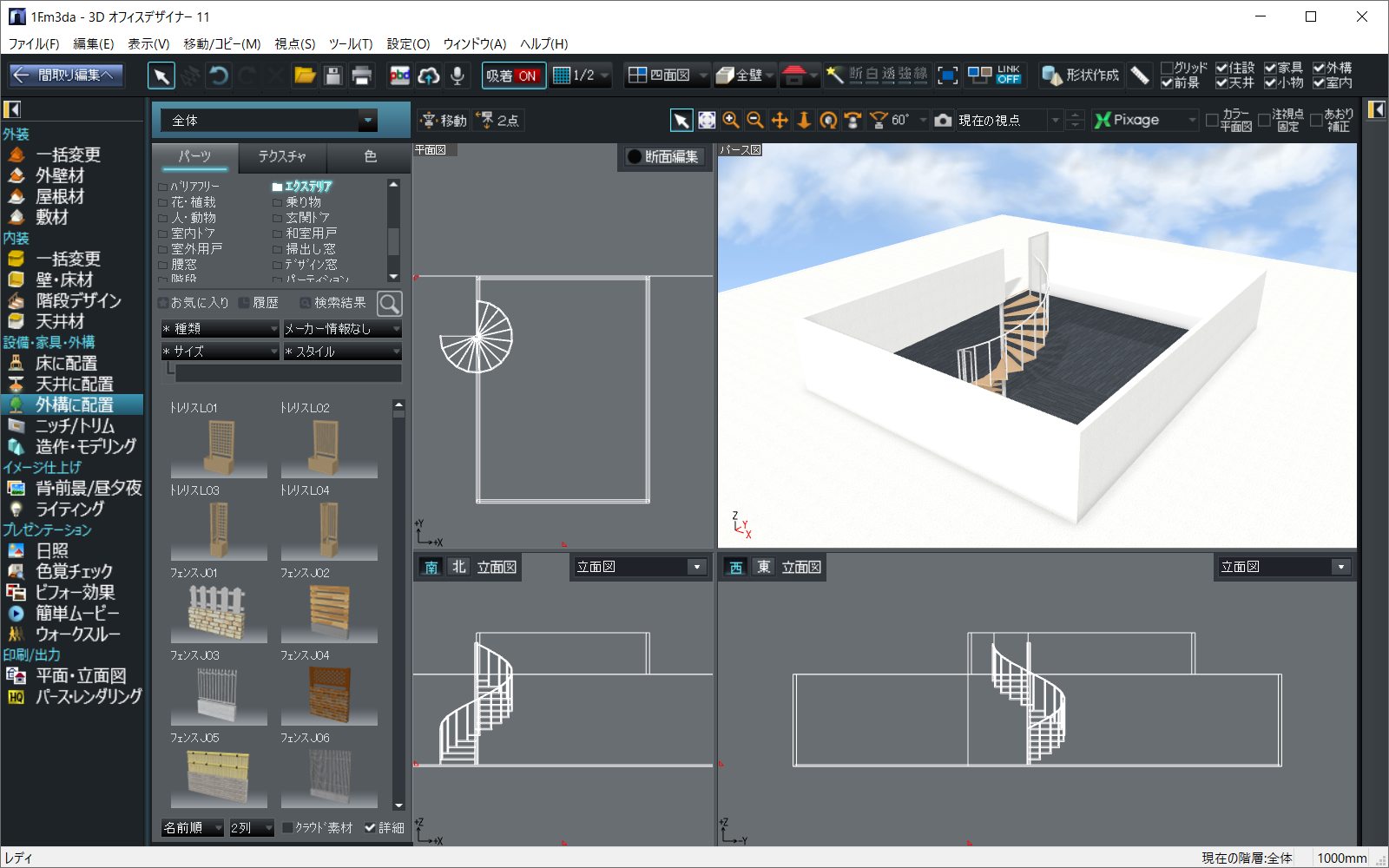Viewport: 1389px width, 868px height.
Task: Click the parts search magnifier icon
Action: coord(390,303)
